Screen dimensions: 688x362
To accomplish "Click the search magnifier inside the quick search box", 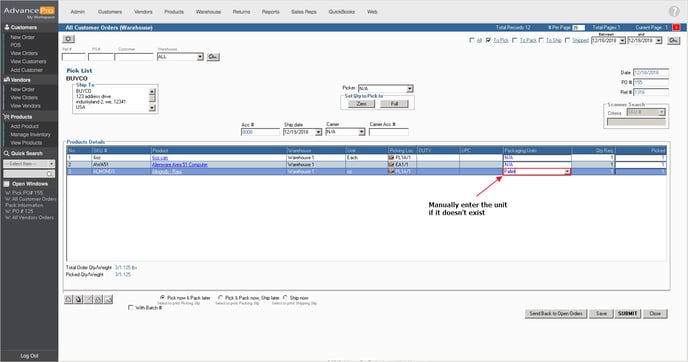I will [50, 174].
